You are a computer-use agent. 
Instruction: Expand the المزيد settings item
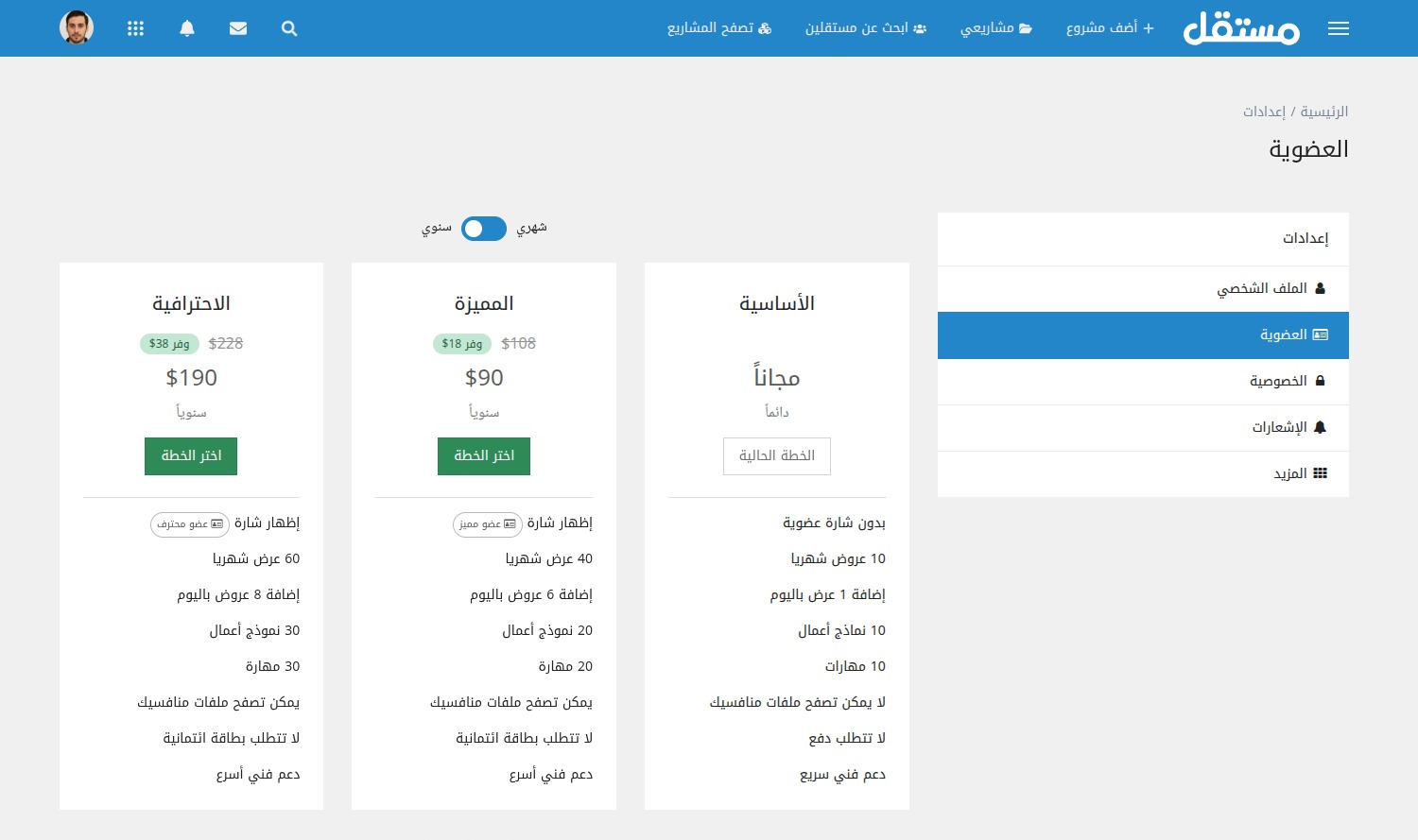pos(1300,473)
